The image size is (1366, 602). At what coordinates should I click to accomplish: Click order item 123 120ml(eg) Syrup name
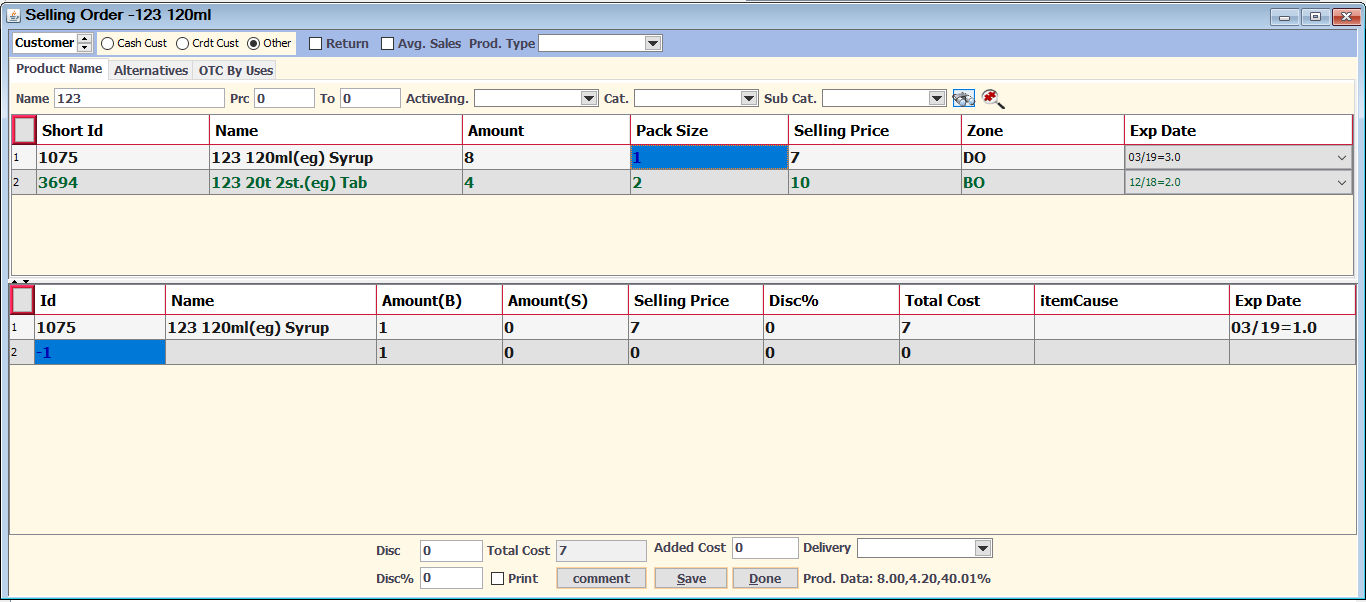(x=271, y=327)
